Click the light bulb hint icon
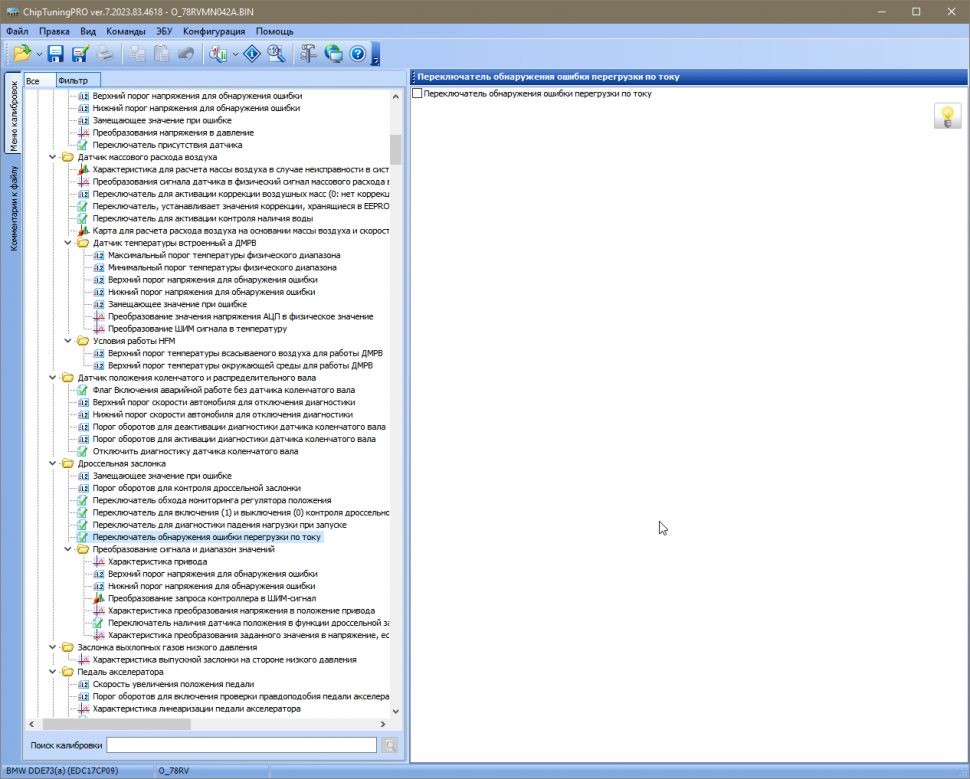Screen dimensions: 970x779 [x=946, y=116]
